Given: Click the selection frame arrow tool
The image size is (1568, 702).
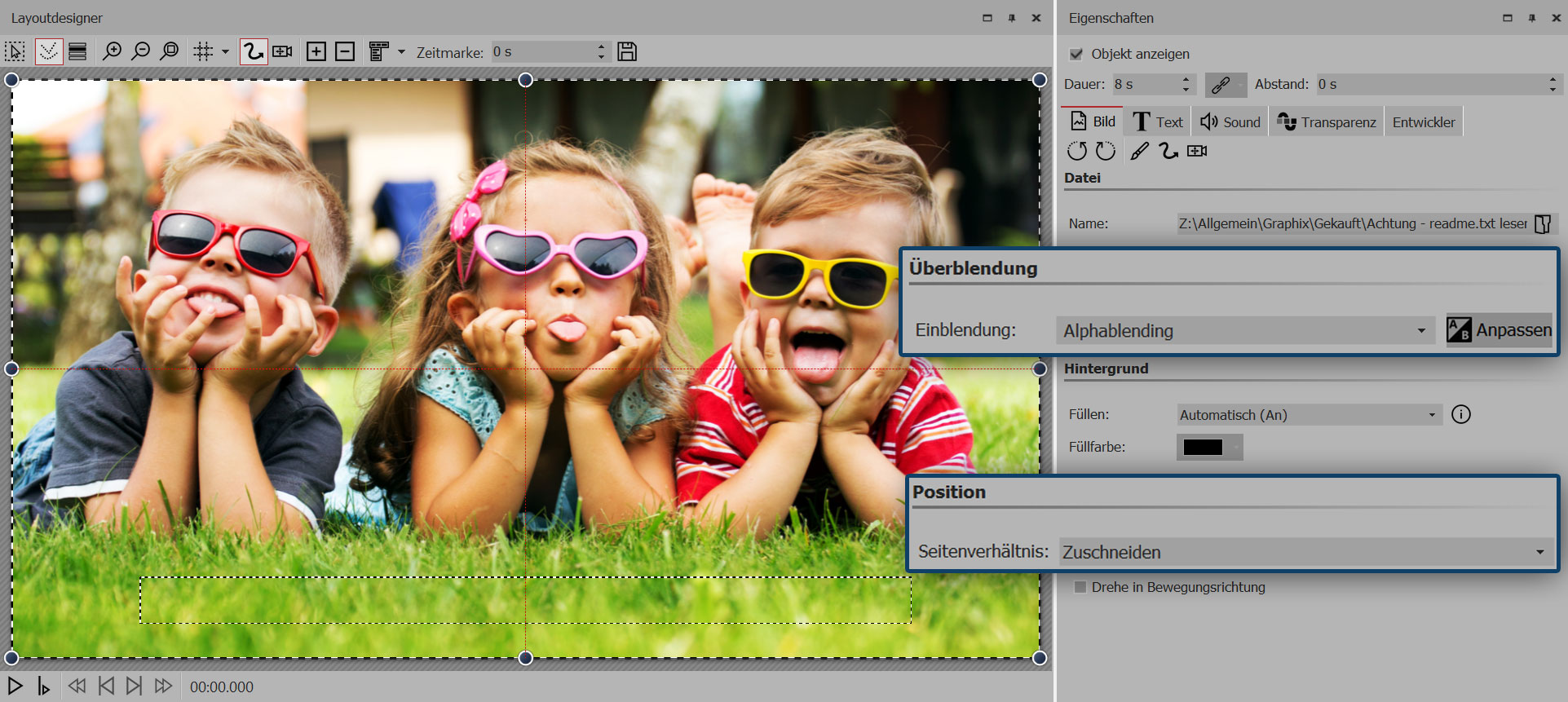Looking at the screenshot, I should pos(15,52).
